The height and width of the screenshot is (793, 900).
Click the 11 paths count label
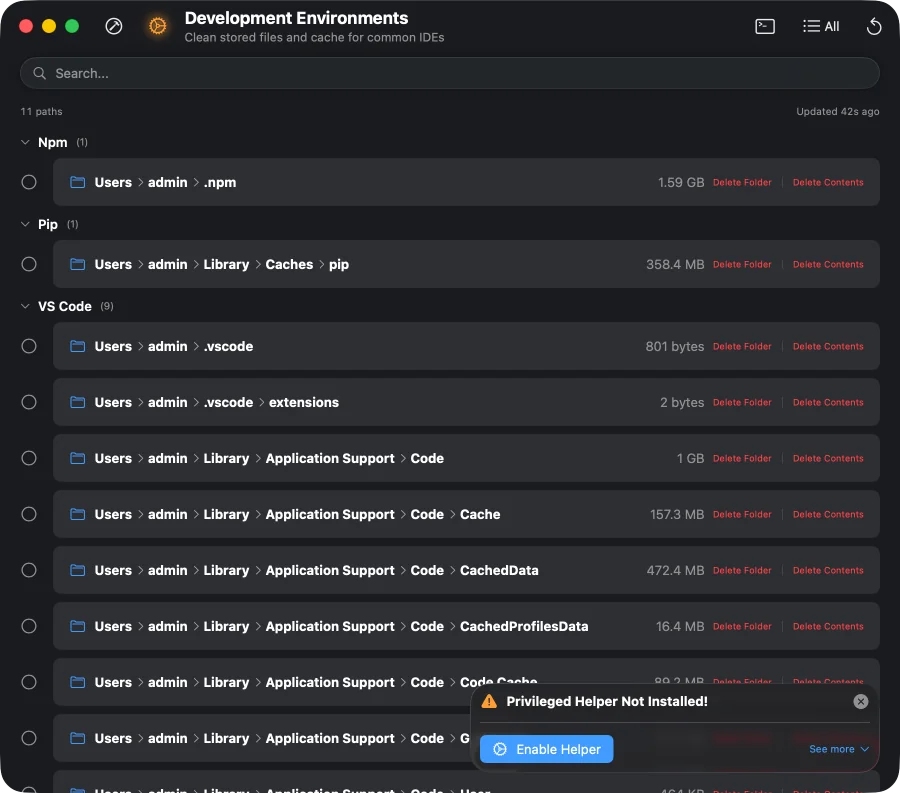pyautogui.click(x=41, y=111)
